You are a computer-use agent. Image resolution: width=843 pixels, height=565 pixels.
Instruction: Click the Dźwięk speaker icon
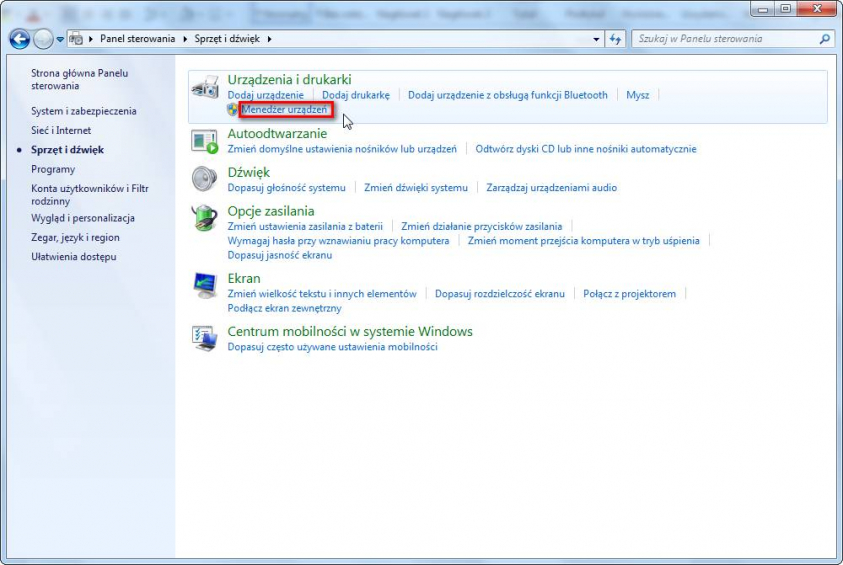pyautogui.click(x=205, y=179)
